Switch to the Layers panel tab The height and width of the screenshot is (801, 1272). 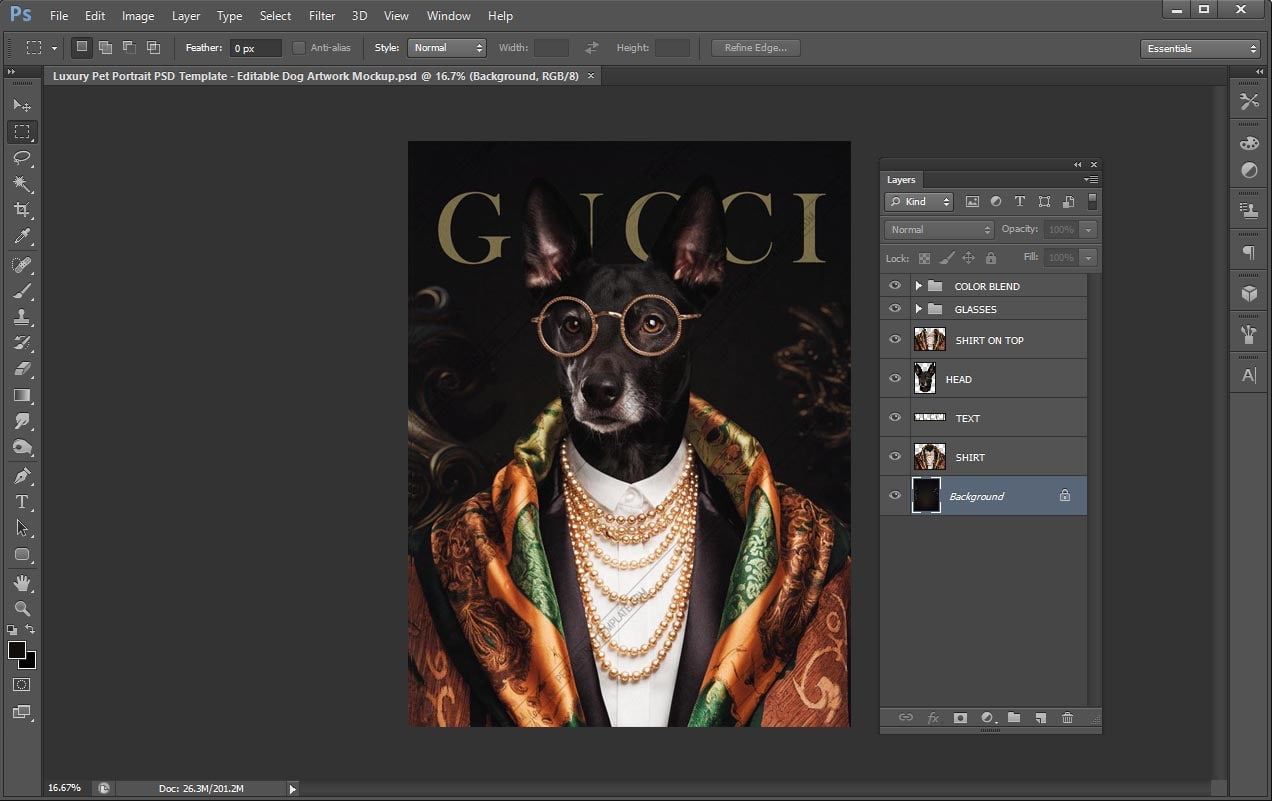901,180
